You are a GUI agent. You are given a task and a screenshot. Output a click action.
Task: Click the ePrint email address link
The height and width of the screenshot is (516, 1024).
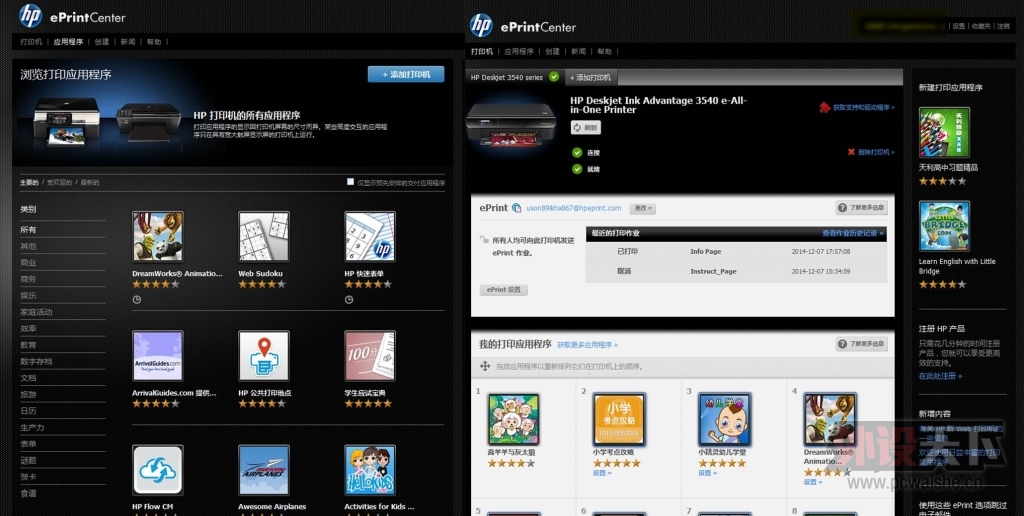(x=574, y=208)
